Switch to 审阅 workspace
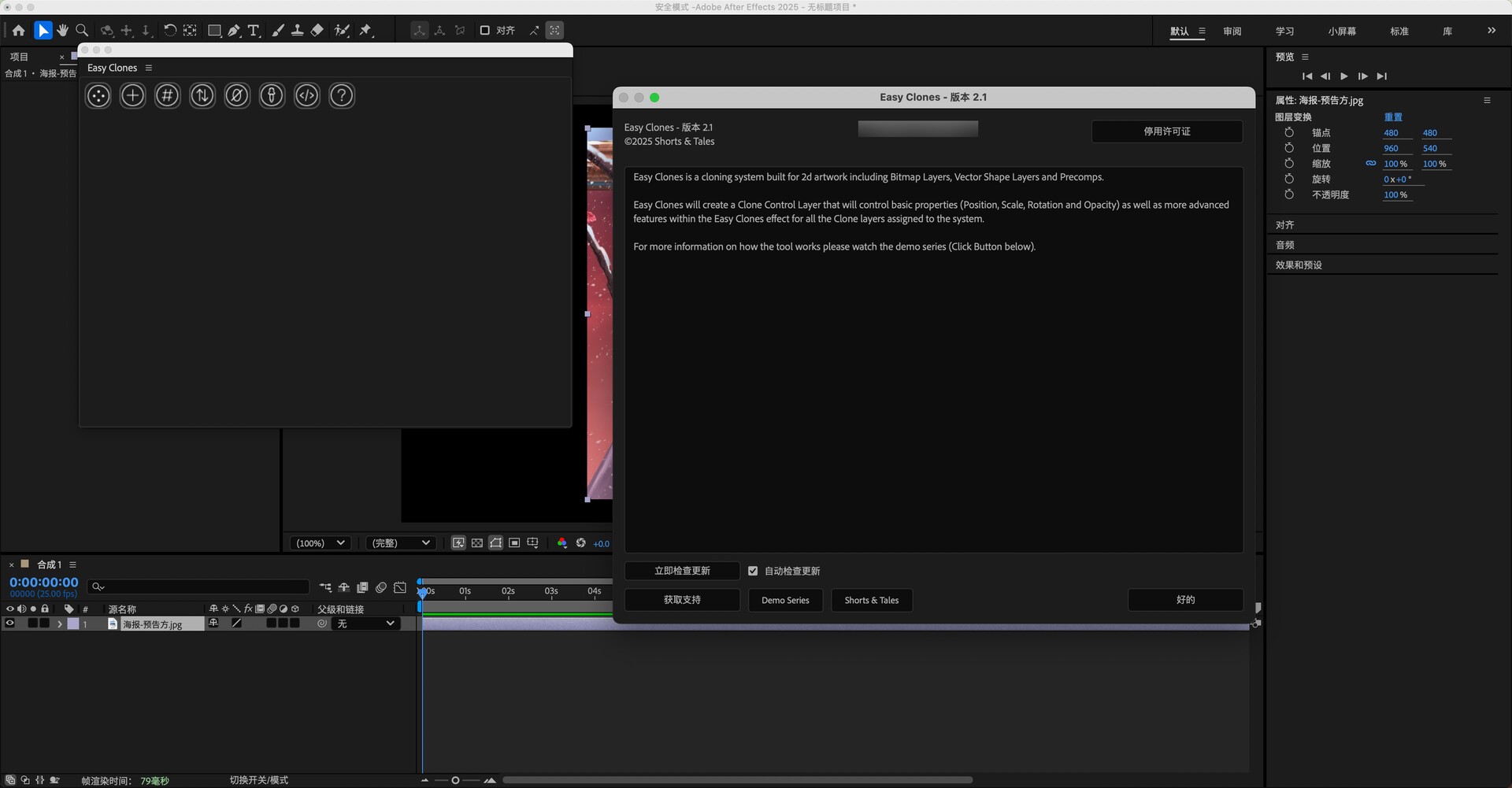The width and height of the screenshot is (1512, 788). point(1232,31)
